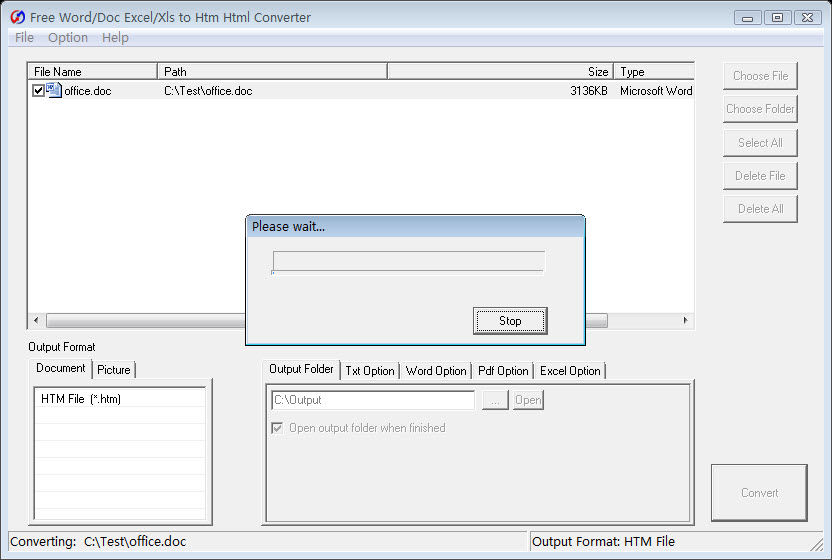
Task: Click the Select All button
Action: tap(760, 143)
